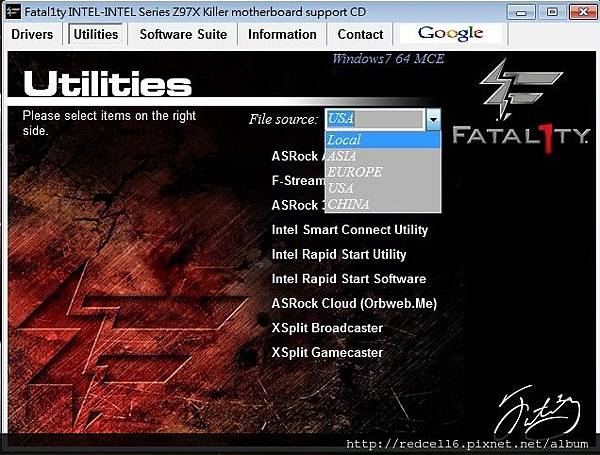Choose Local from the file source list
This screenshot has height=455, width=600.
click(383, 140)
